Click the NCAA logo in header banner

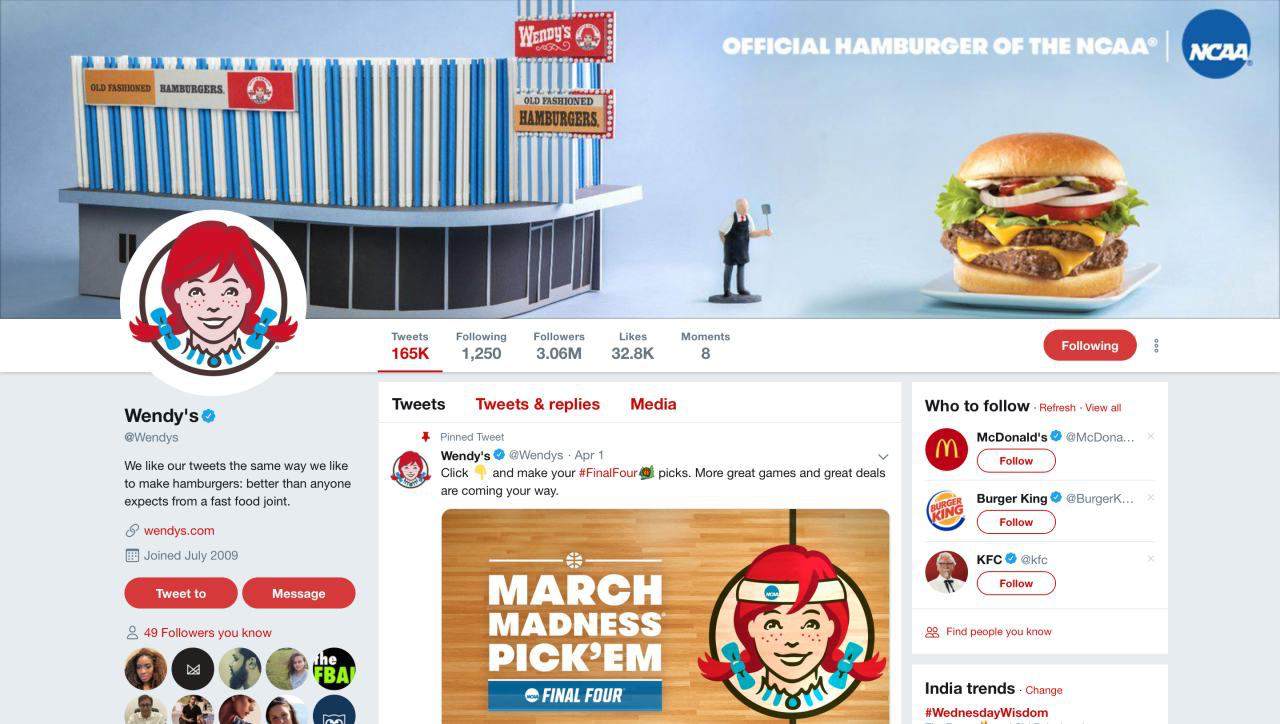click(x=1217, y=44)
